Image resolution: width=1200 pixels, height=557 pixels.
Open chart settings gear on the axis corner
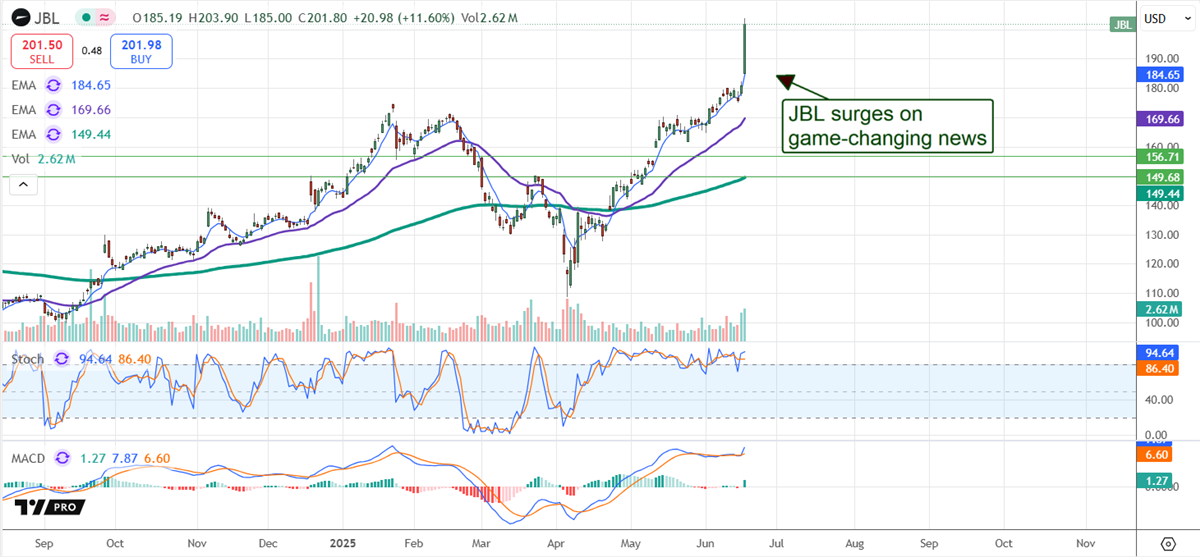[1168, 542]
